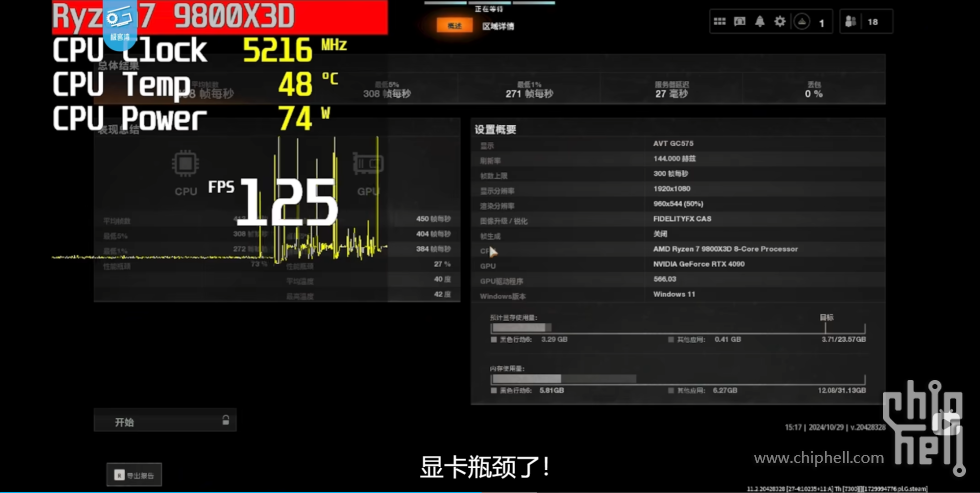Click the 308 帧每秒 lowest 5% result
Screen dimensions: 980x493
click(387, 94)
